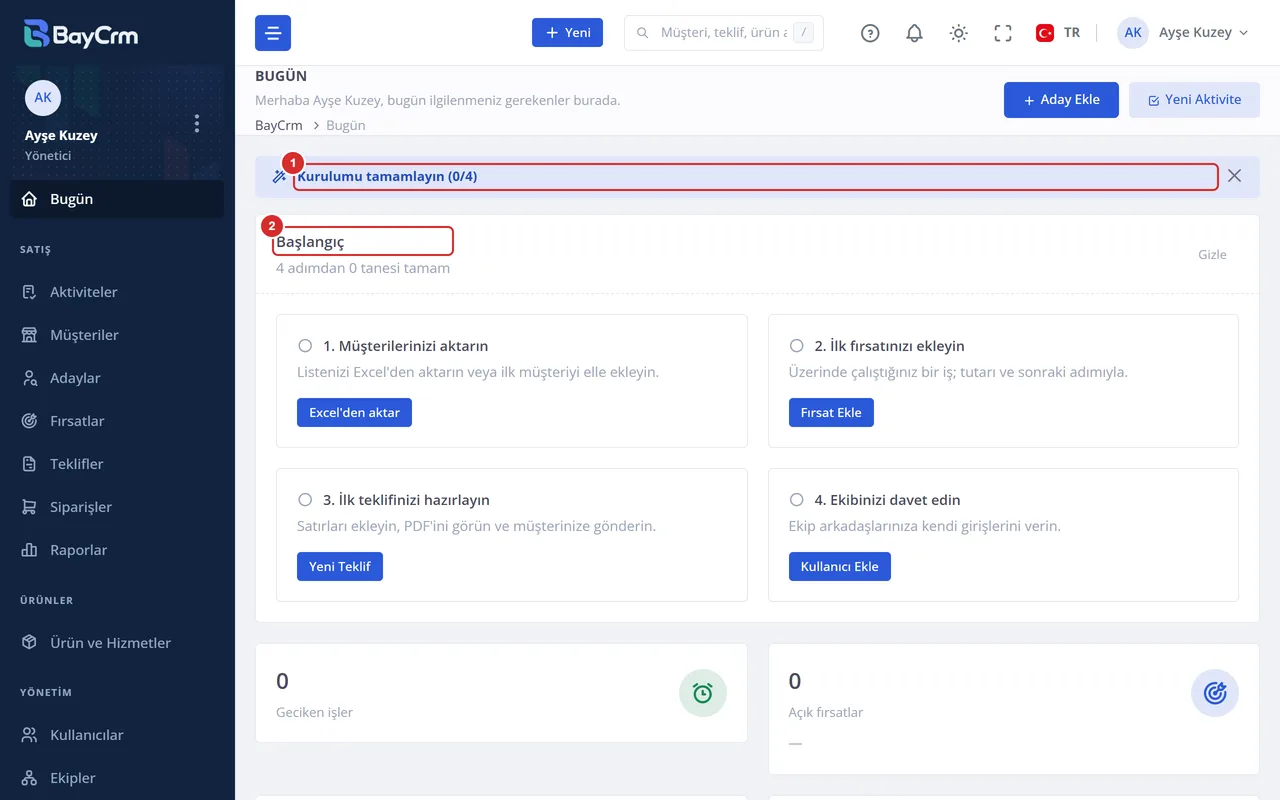Mark step 2 İlk fırsatınızı ekleyin circle

pyautogui.click(x=797, y=346)
